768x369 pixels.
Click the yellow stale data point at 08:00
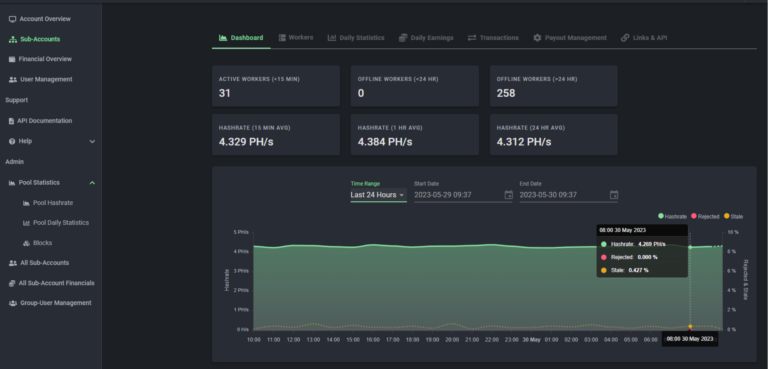tap(690, 326)
